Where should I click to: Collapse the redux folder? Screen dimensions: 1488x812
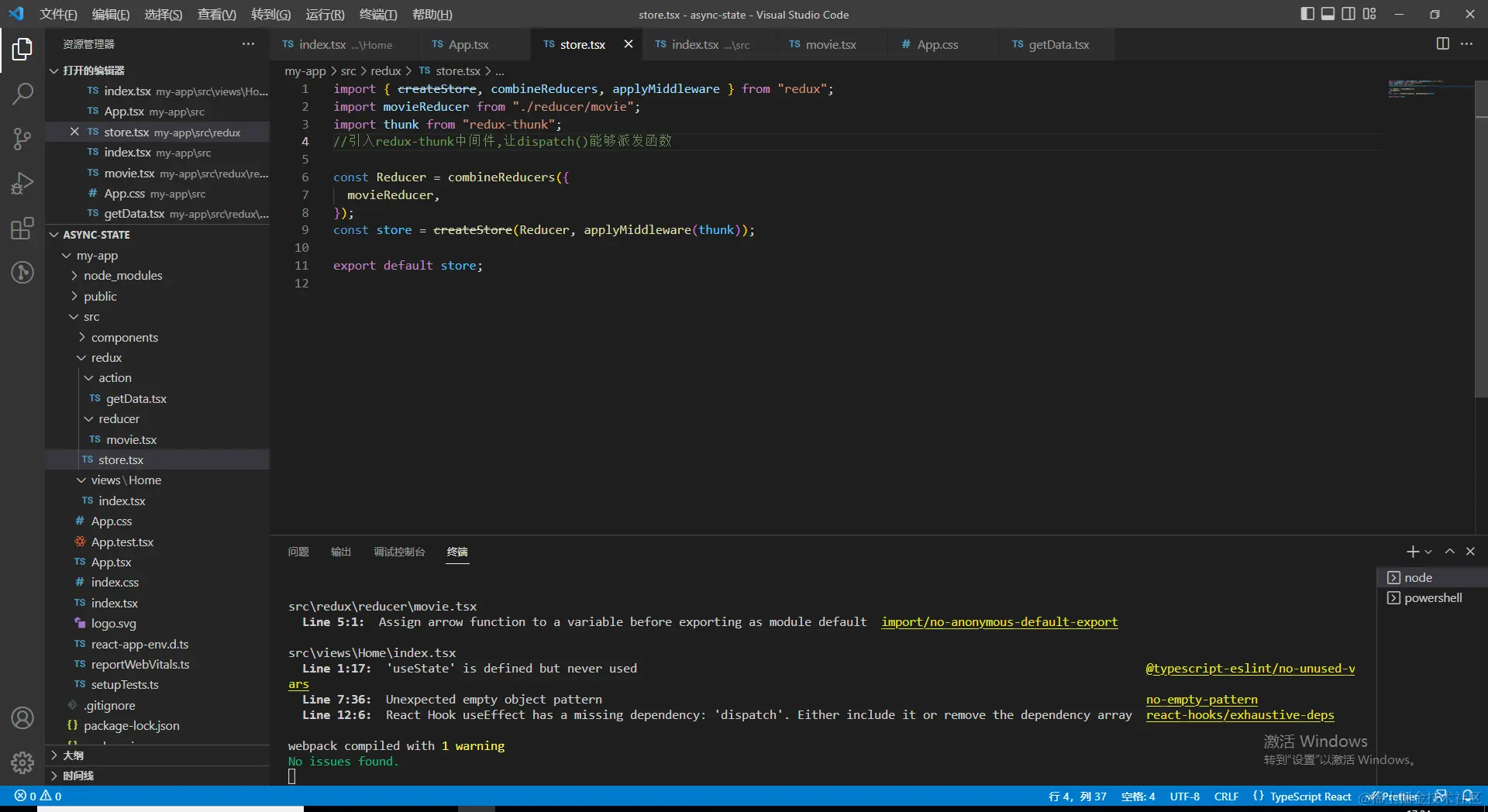pos(158,358)
